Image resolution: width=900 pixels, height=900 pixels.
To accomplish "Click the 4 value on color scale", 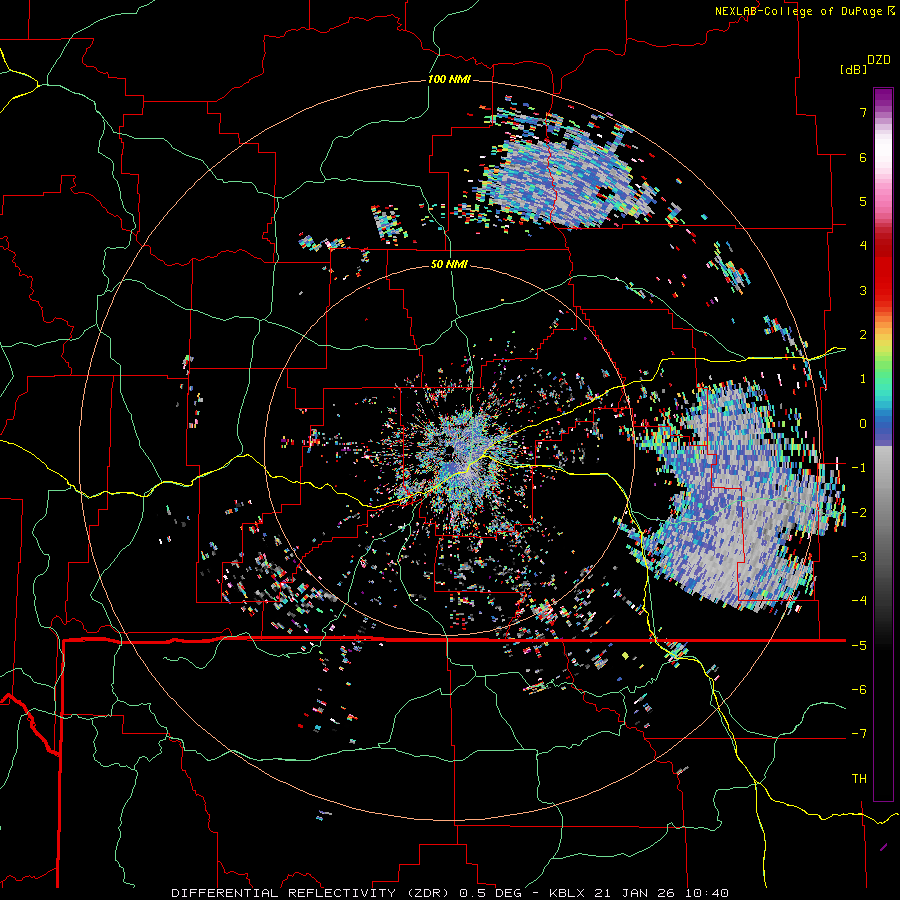I will pyautogui.click(x=863, y=246).
